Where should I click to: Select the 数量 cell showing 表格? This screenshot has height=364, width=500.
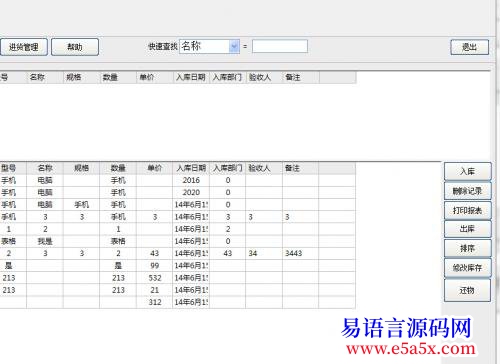coord(118,241)
